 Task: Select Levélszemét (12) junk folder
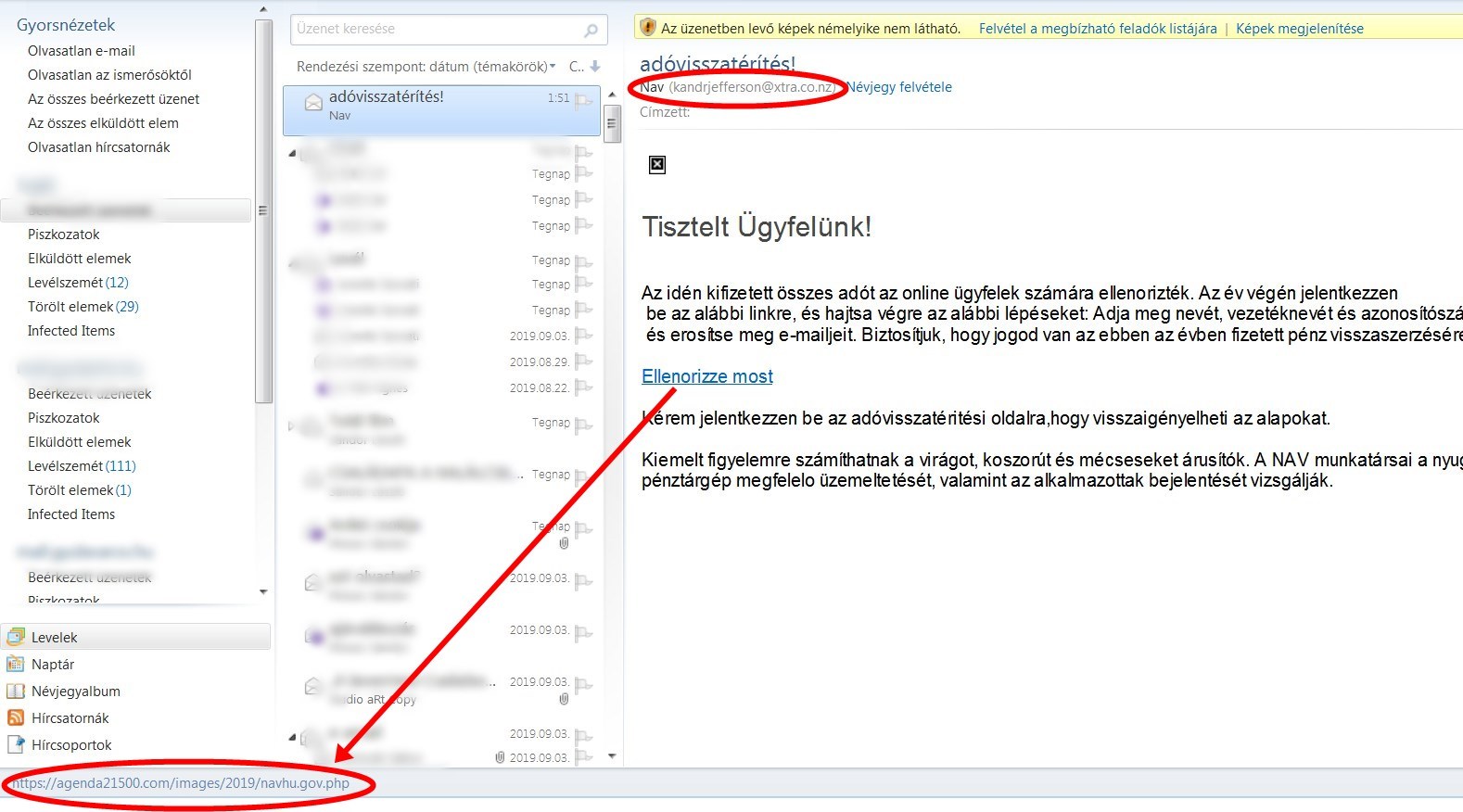click(78, 283)
